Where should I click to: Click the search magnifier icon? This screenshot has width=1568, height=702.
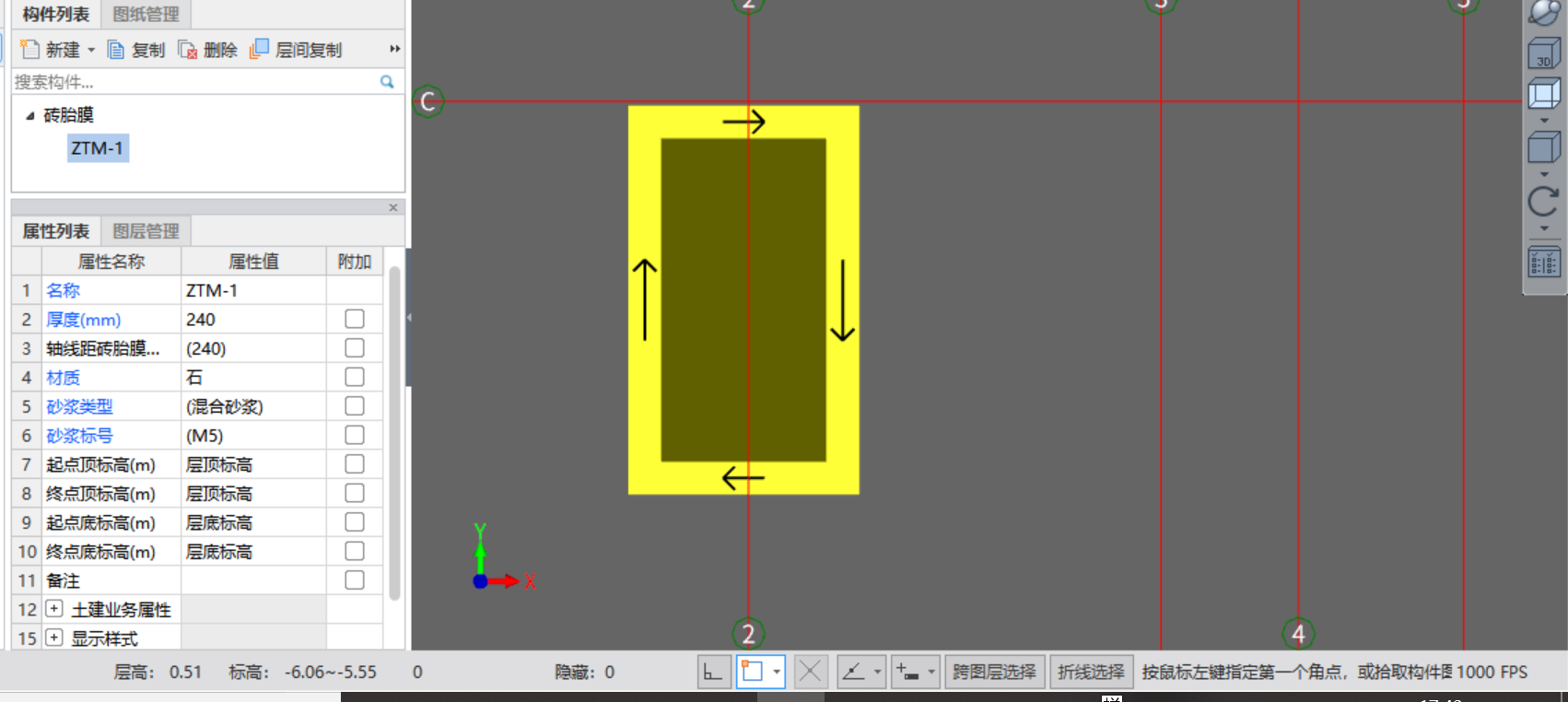pos(387,82)
